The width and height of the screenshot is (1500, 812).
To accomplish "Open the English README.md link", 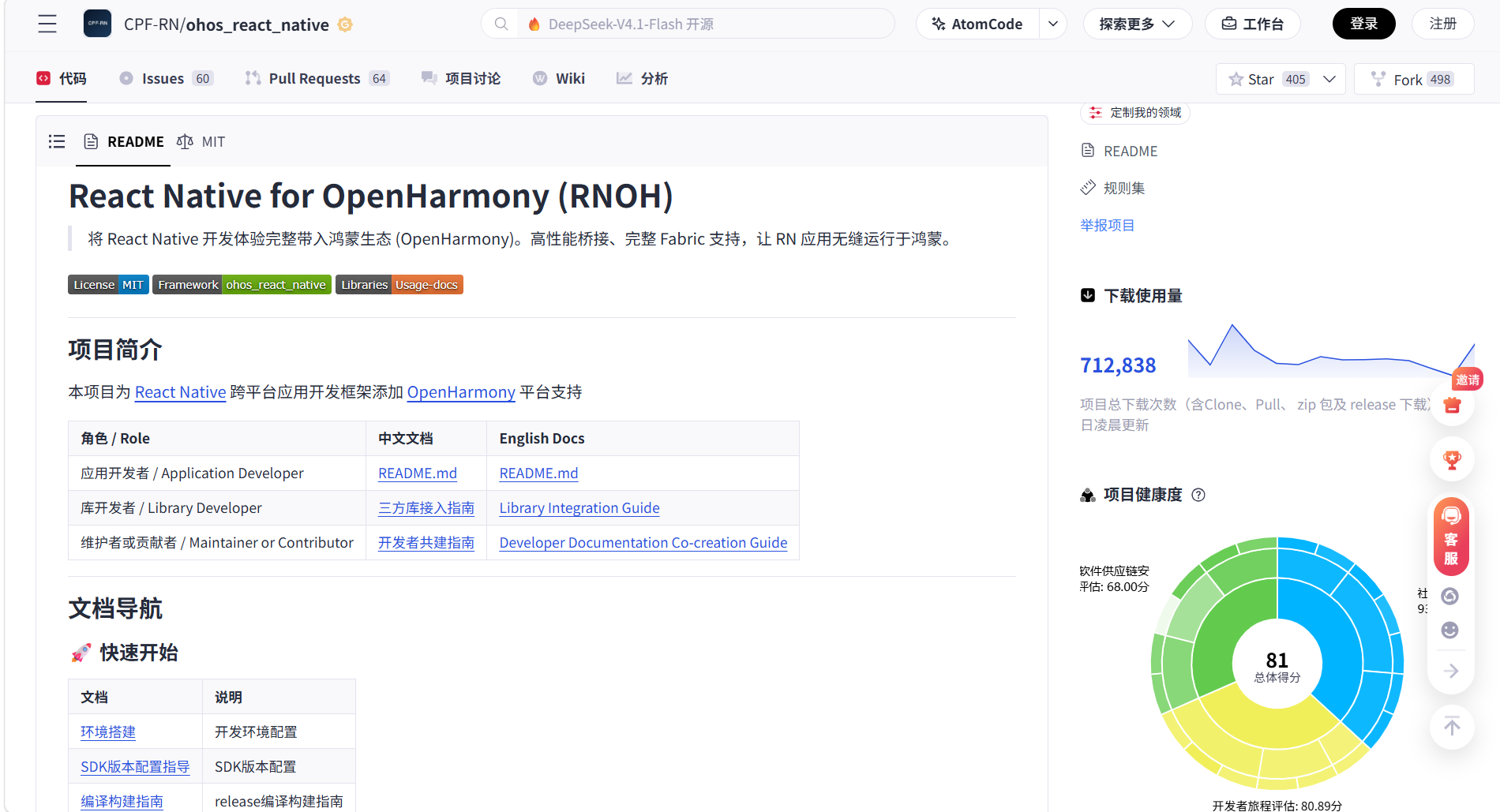I will coord(538,473).
